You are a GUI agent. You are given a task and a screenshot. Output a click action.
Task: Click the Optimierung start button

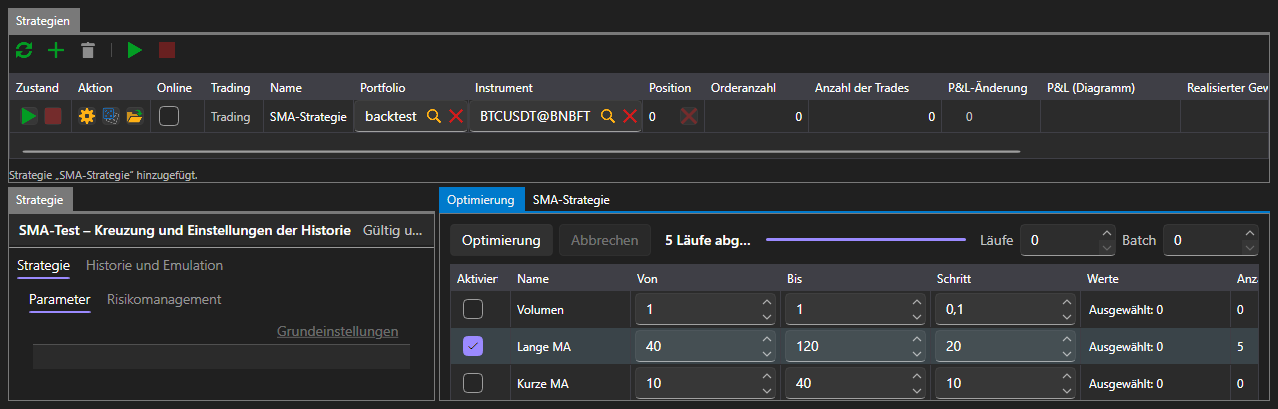click(501, 240)
